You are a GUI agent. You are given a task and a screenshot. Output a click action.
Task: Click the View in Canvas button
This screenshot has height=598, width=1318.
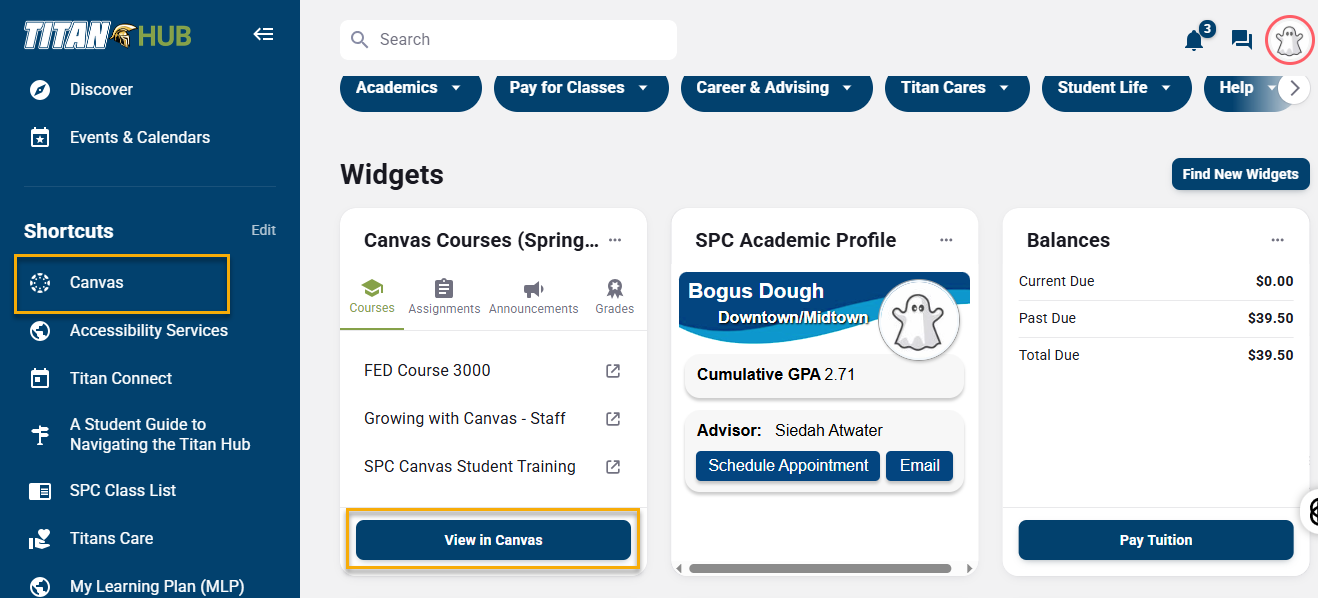[x=493, y=540]
